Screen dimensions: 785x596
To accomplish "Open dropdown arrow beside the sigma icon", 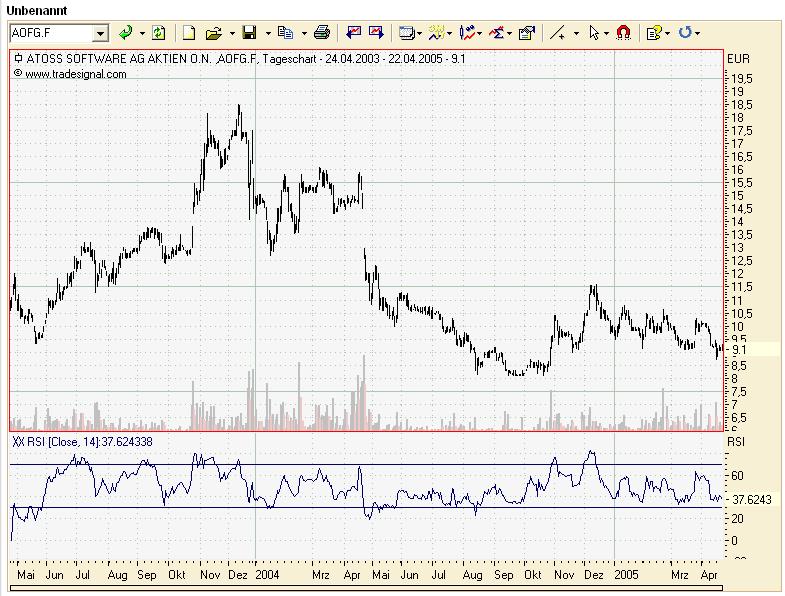I will click(509, 34).
